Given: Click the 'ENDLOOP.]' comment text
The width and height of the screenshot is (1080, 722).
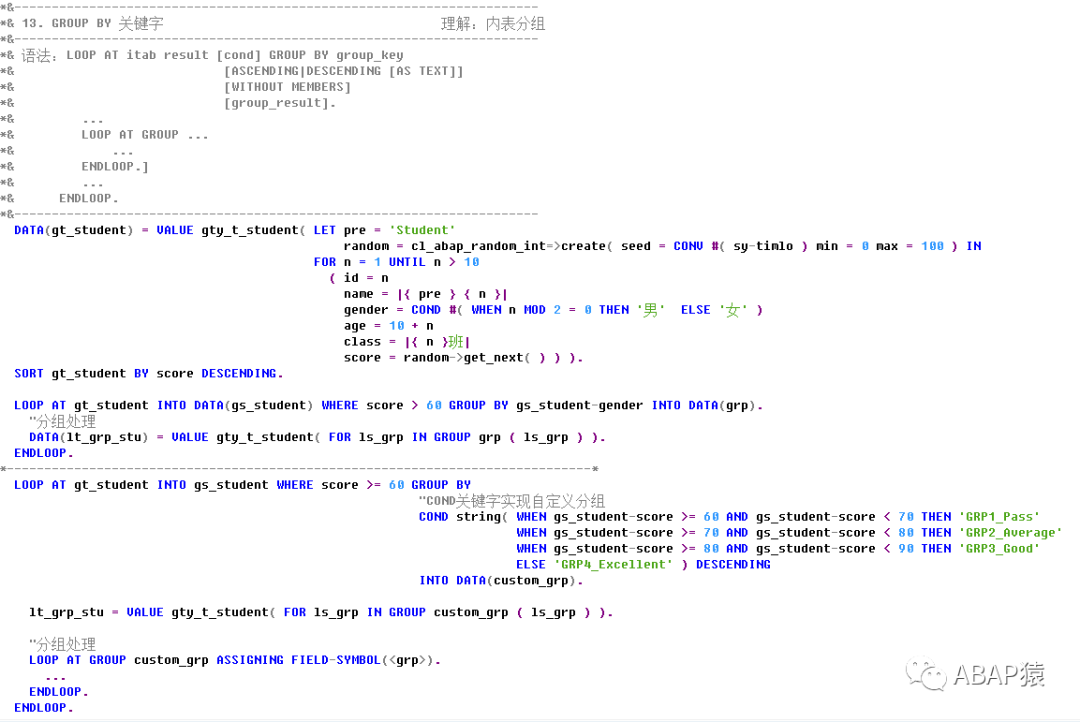Looking at the screenshot, I should pos(115,166).
